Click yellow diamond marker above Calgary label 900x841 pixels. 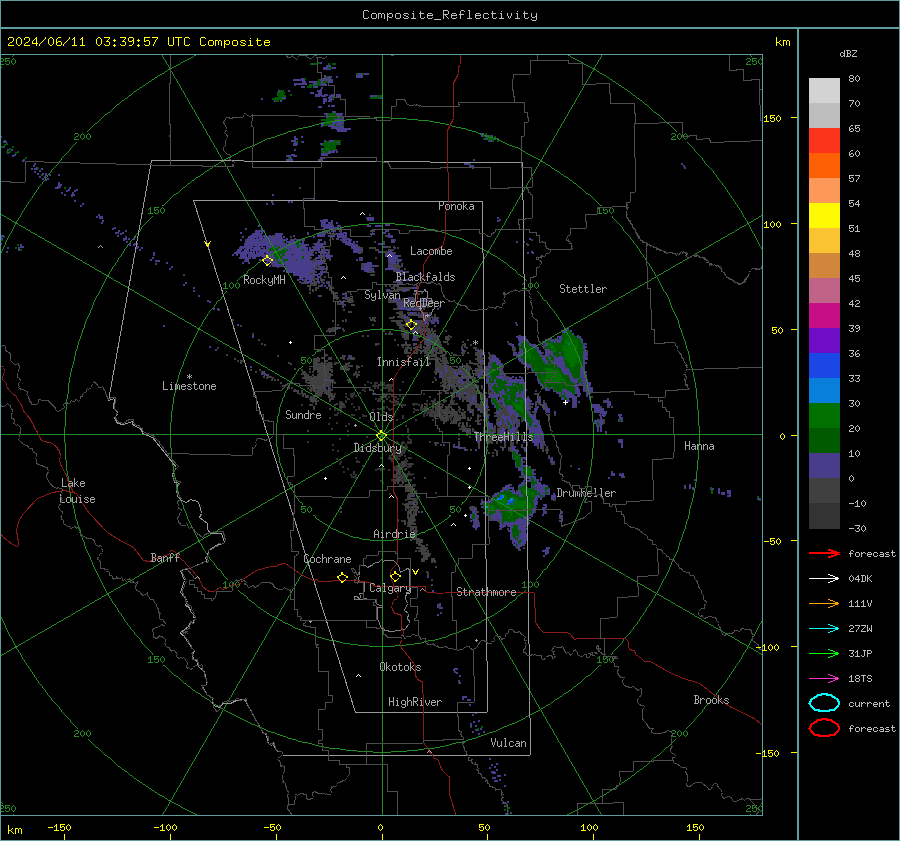coord(395,576)
